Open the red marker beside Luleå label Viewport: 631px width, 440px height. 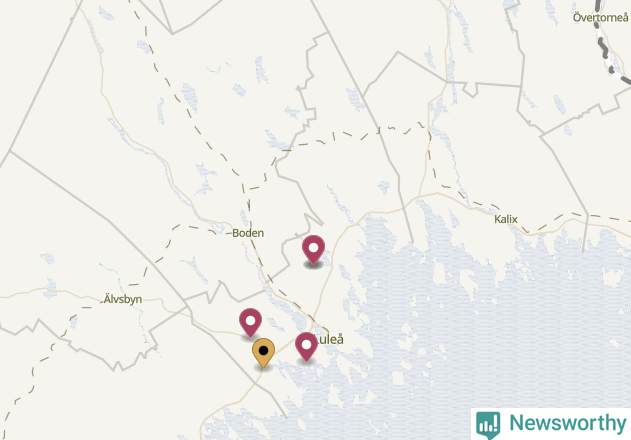tap(306, 347)
